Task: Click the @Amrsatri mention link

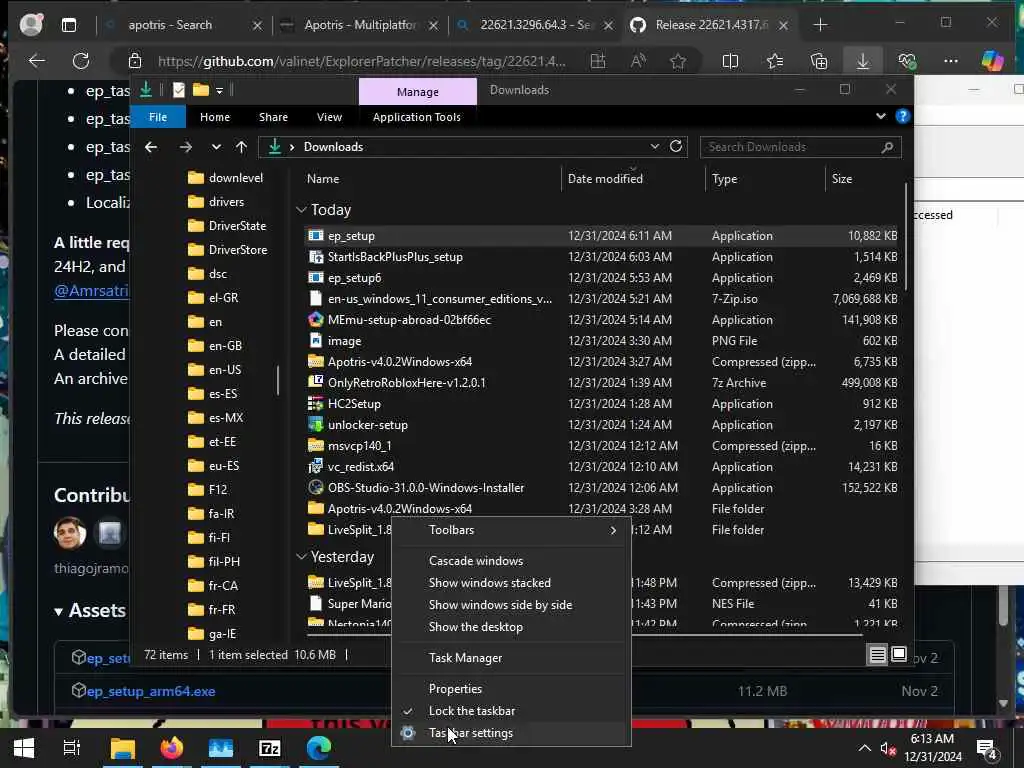Action: coord(91,291)
